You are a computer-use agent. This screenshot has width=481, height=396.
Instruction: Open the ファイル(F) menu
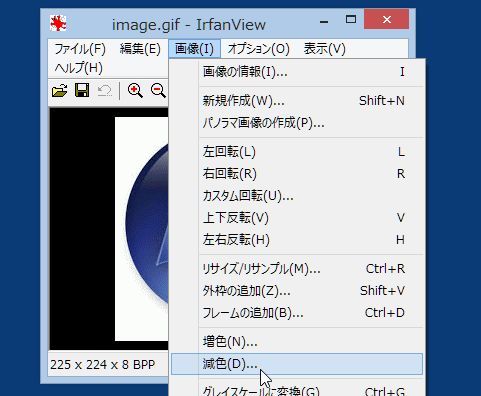tap(80, 49)
